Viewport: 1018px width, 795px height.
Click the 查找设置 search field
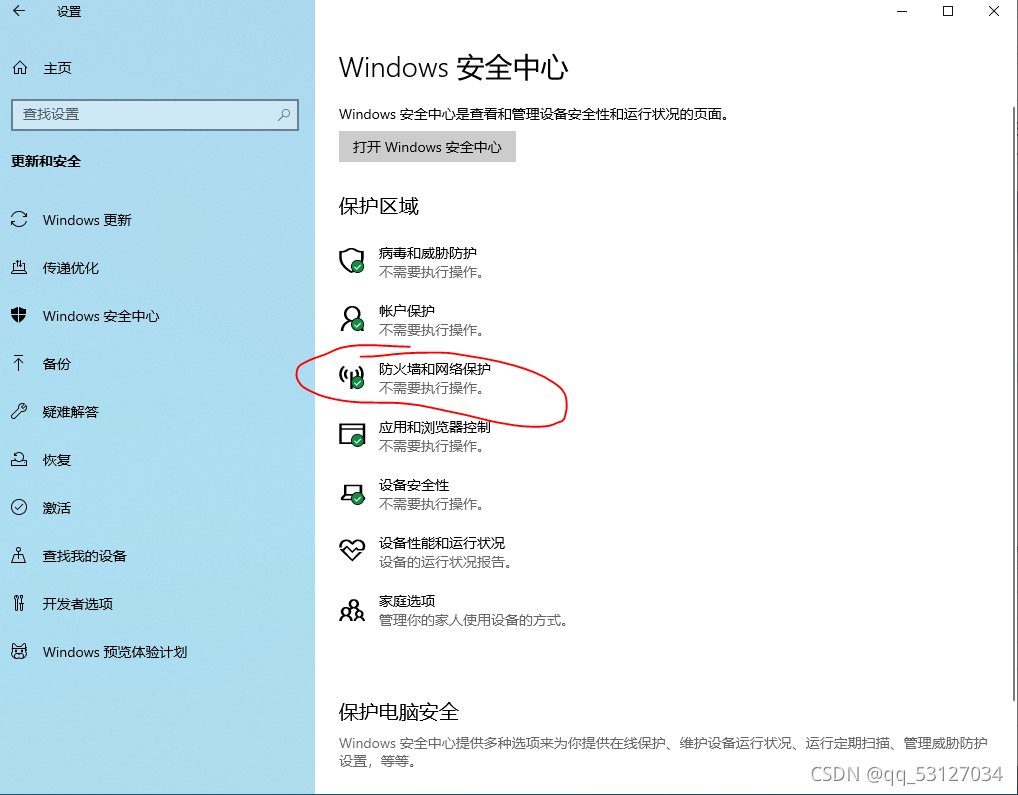click(x=155, y=115)
